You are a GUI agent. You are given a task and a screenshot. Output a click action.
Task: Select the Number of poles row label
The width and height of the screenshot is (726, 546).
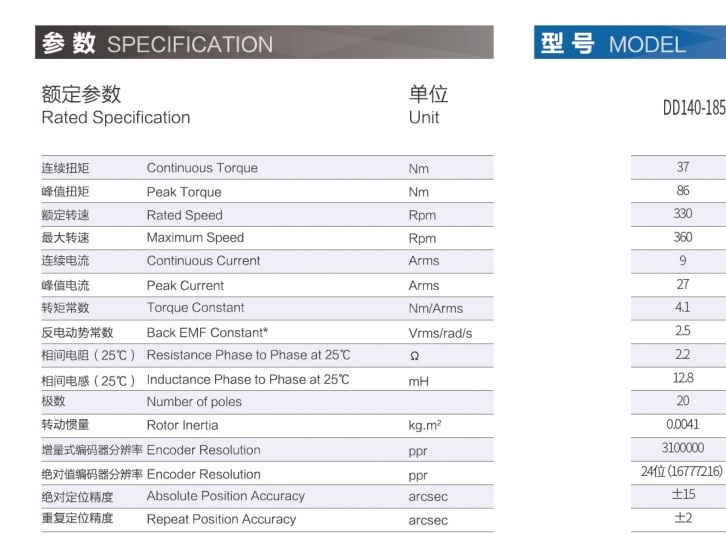coord(194,402)
